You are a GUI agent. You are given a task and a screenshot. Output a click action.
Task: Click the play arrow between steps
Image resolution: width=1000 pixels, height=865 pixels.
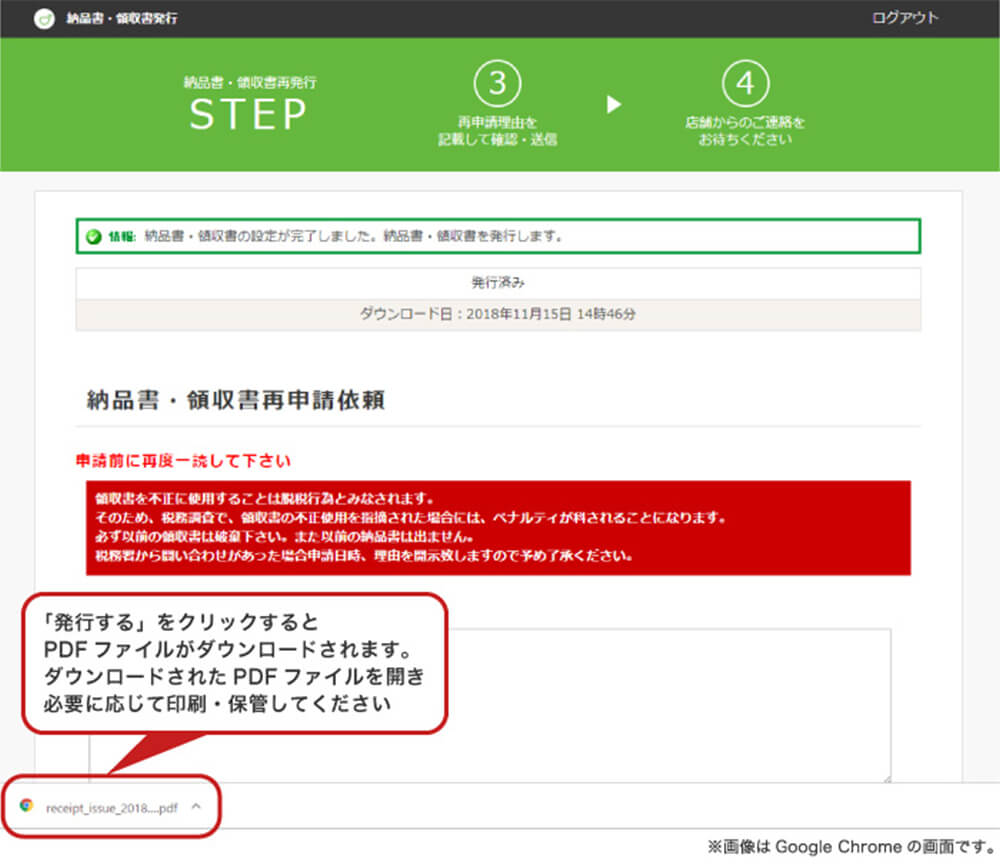(614, 104)
